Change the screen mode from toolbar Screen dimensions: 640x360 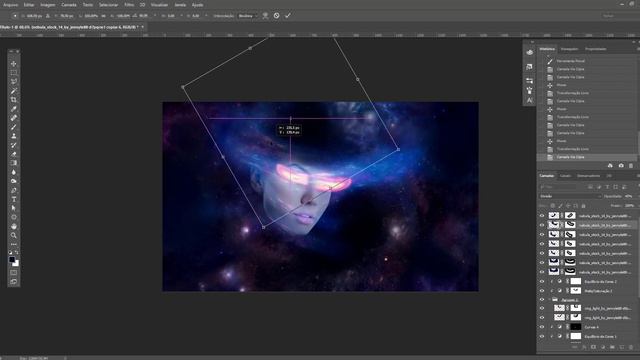(13, 282)
